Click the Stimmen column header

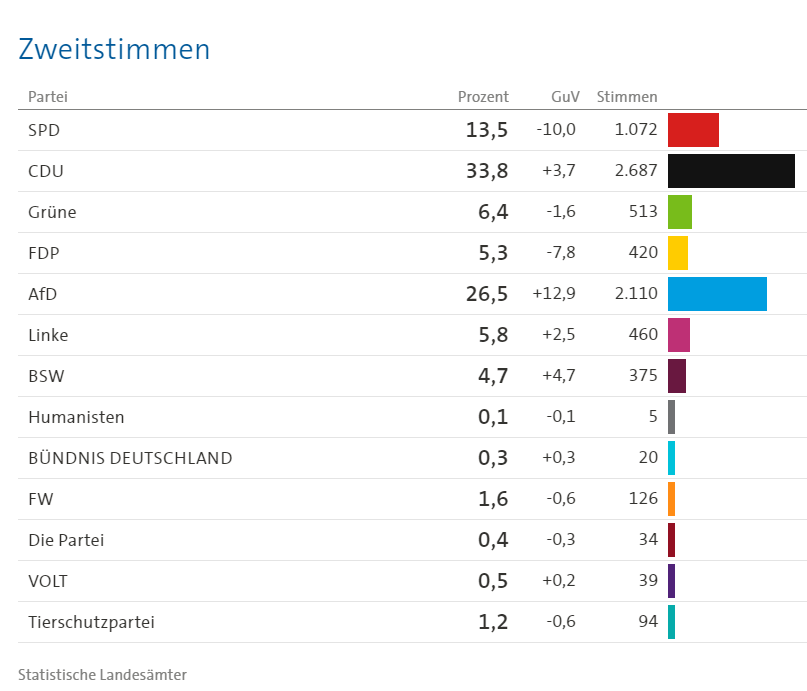click(627, 97)
